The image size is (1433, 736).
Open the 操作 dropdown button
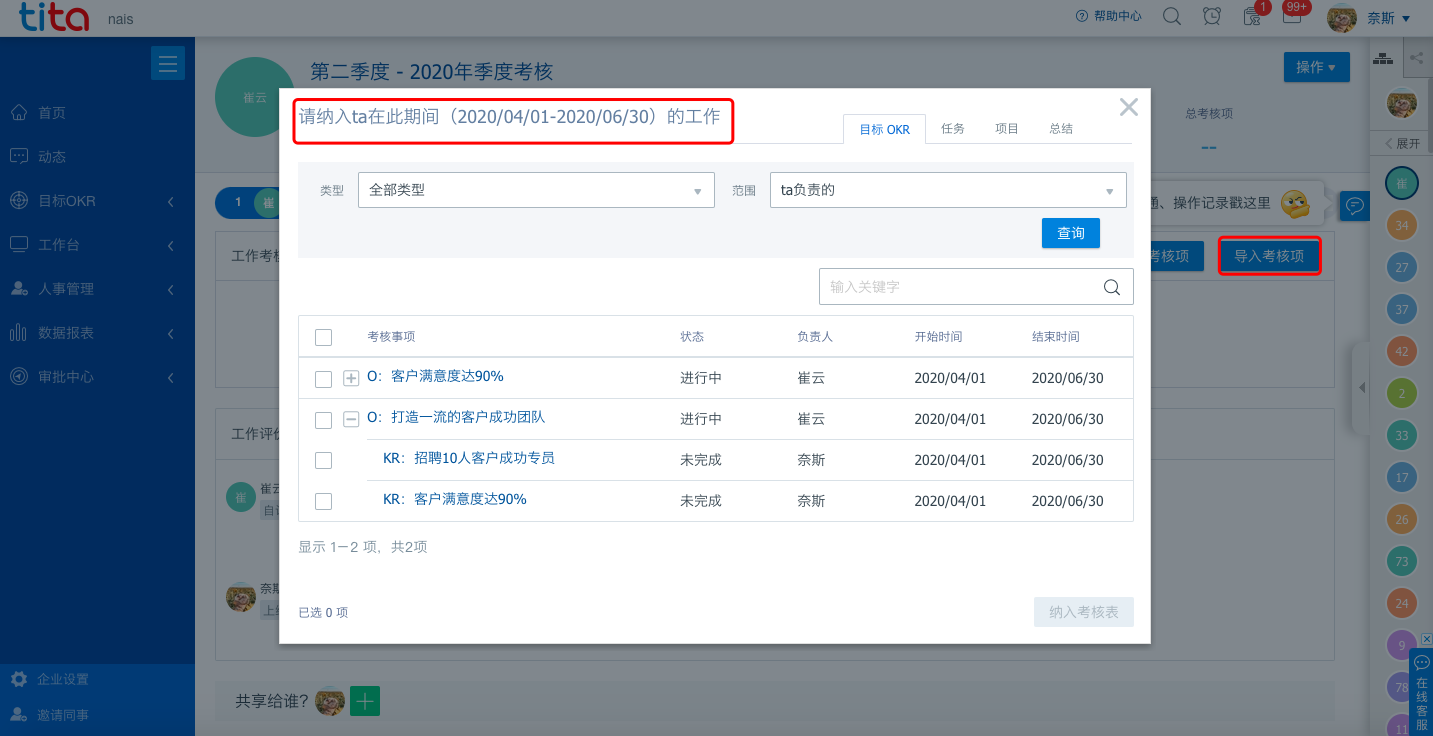pos(1316,67)
